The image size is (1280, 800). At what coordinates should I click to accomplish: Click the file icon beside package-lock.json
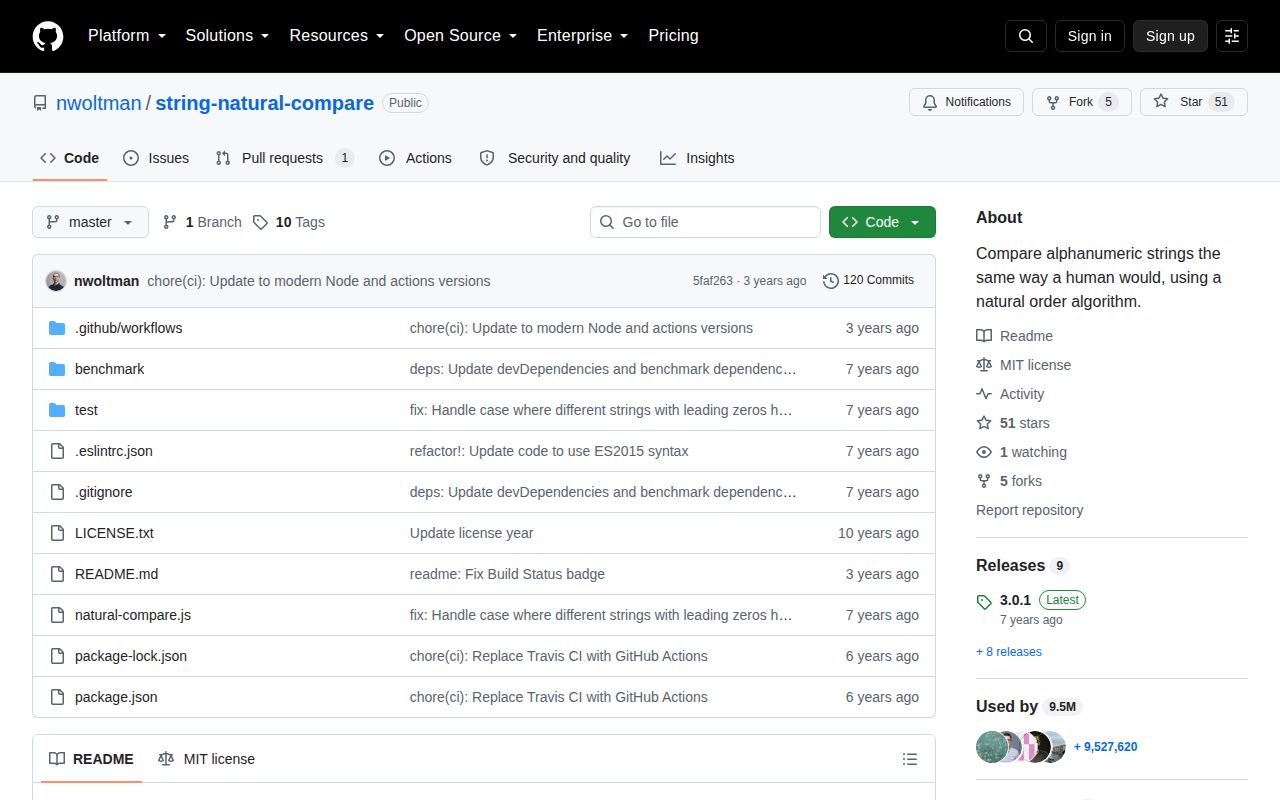pyautogui.click(x=57, y=656)
